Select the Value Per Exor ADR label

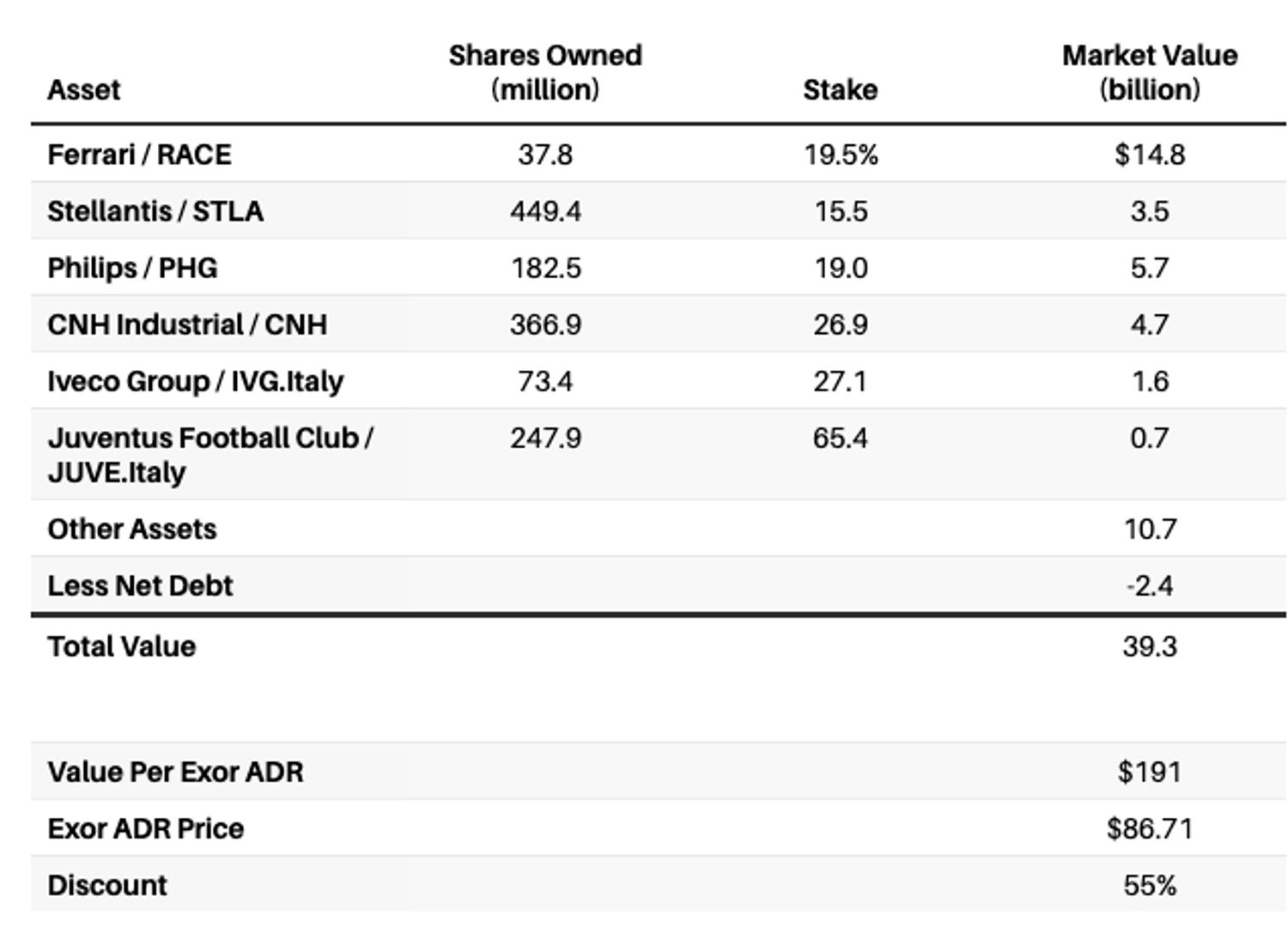tap(175, 772)
